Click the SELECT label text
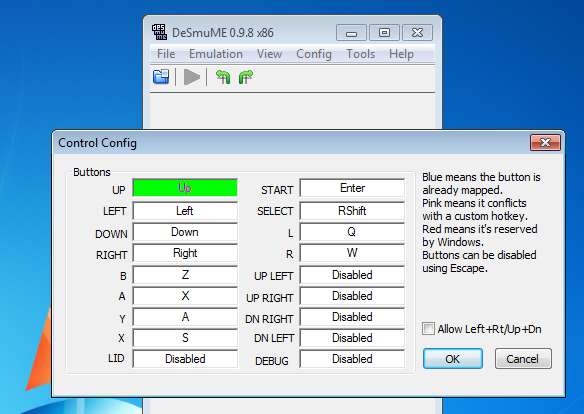The image size is (584, 414). pos(275,211)
